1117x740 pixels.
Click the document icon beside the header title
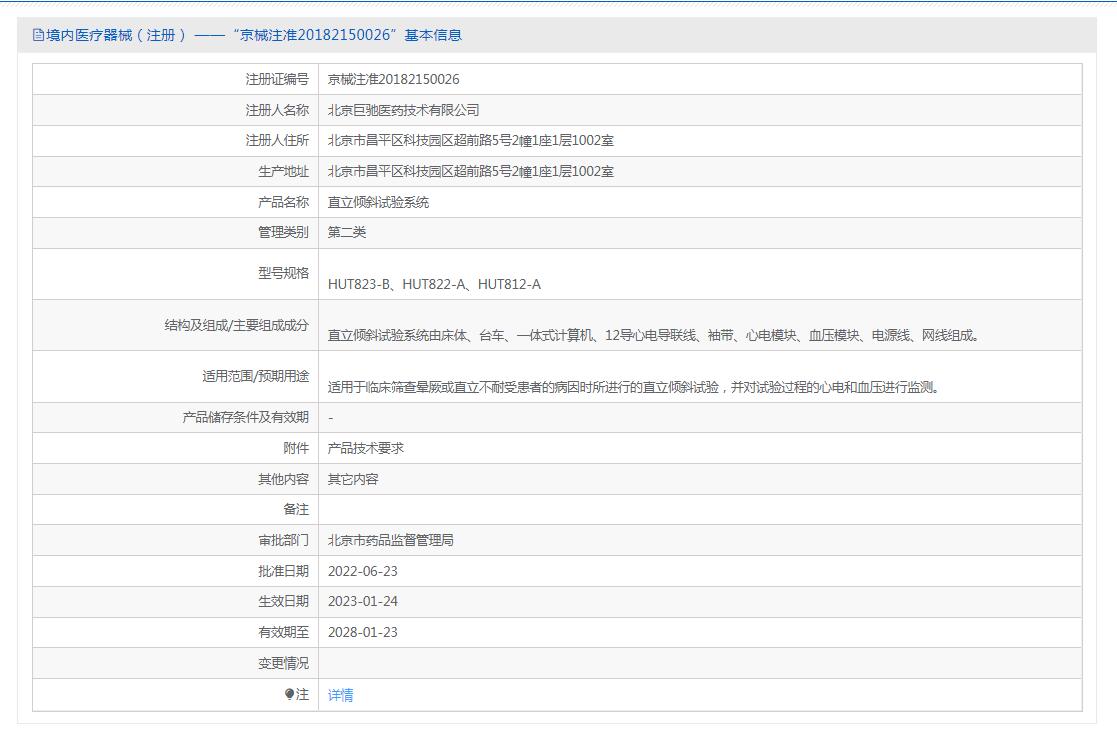[x=38, y=36]
